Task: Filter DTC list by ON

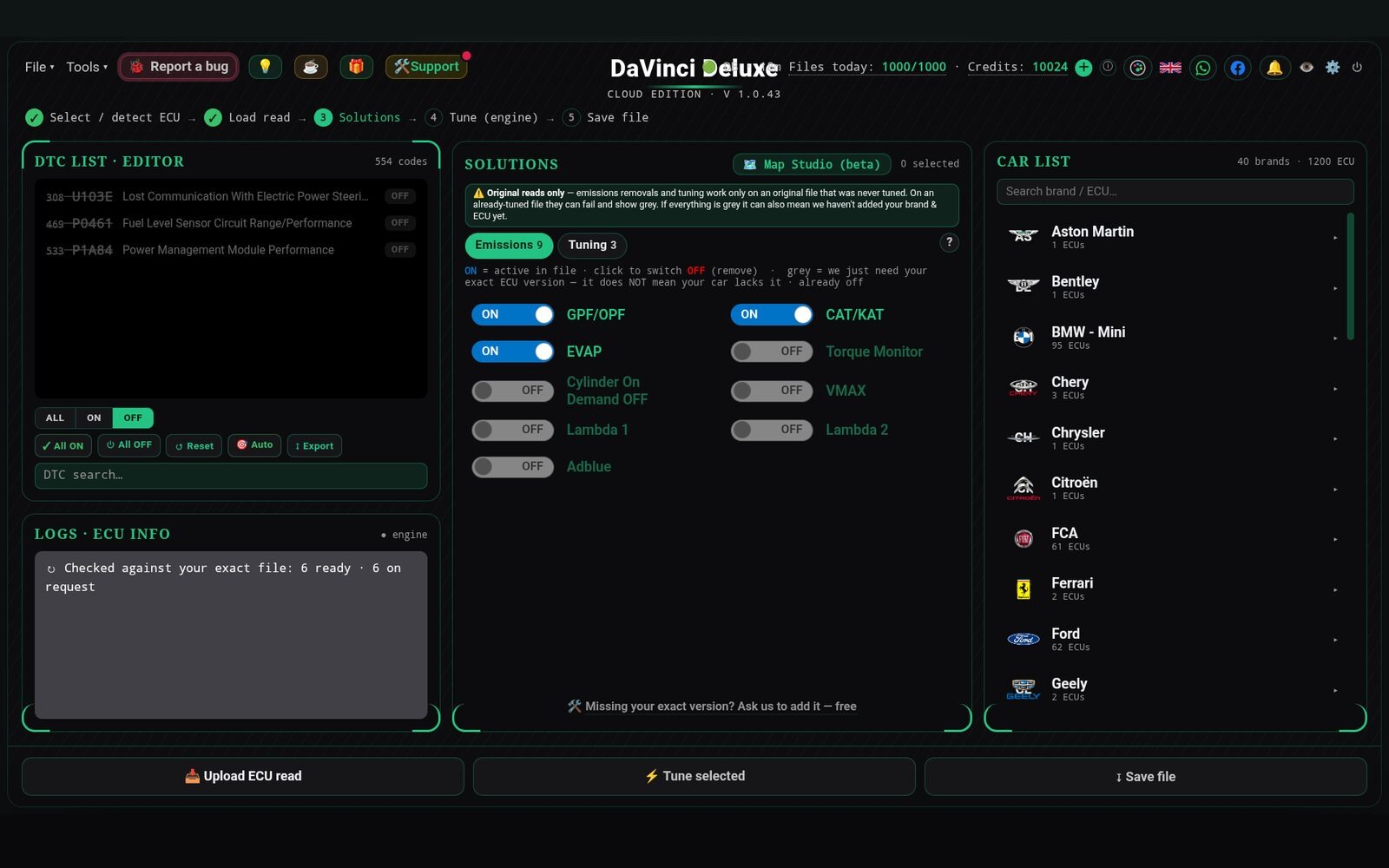Action: click(94, 418)
